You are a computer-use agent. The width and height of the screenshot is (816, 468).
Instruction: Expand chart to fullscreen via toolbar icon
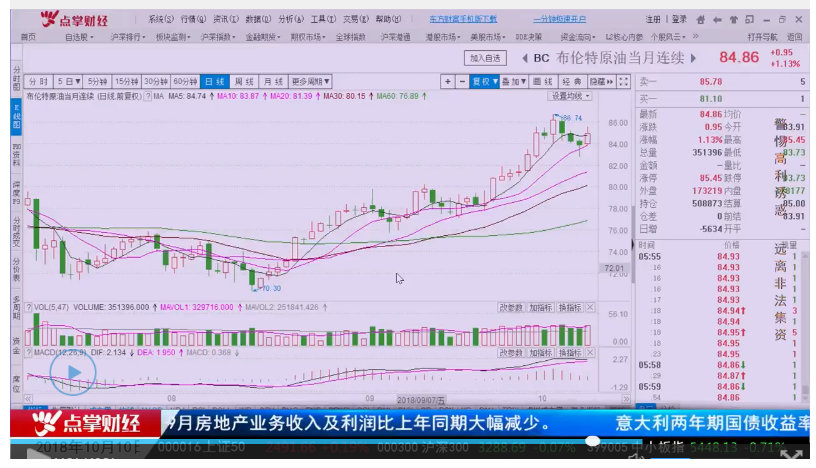623,82
